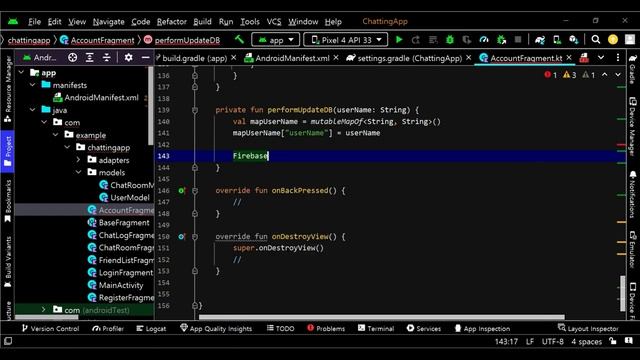The width and height of the screenshot is (640, 360).
Task: Hide the Project panel with minus icon
Action: (x=145, y=58)
